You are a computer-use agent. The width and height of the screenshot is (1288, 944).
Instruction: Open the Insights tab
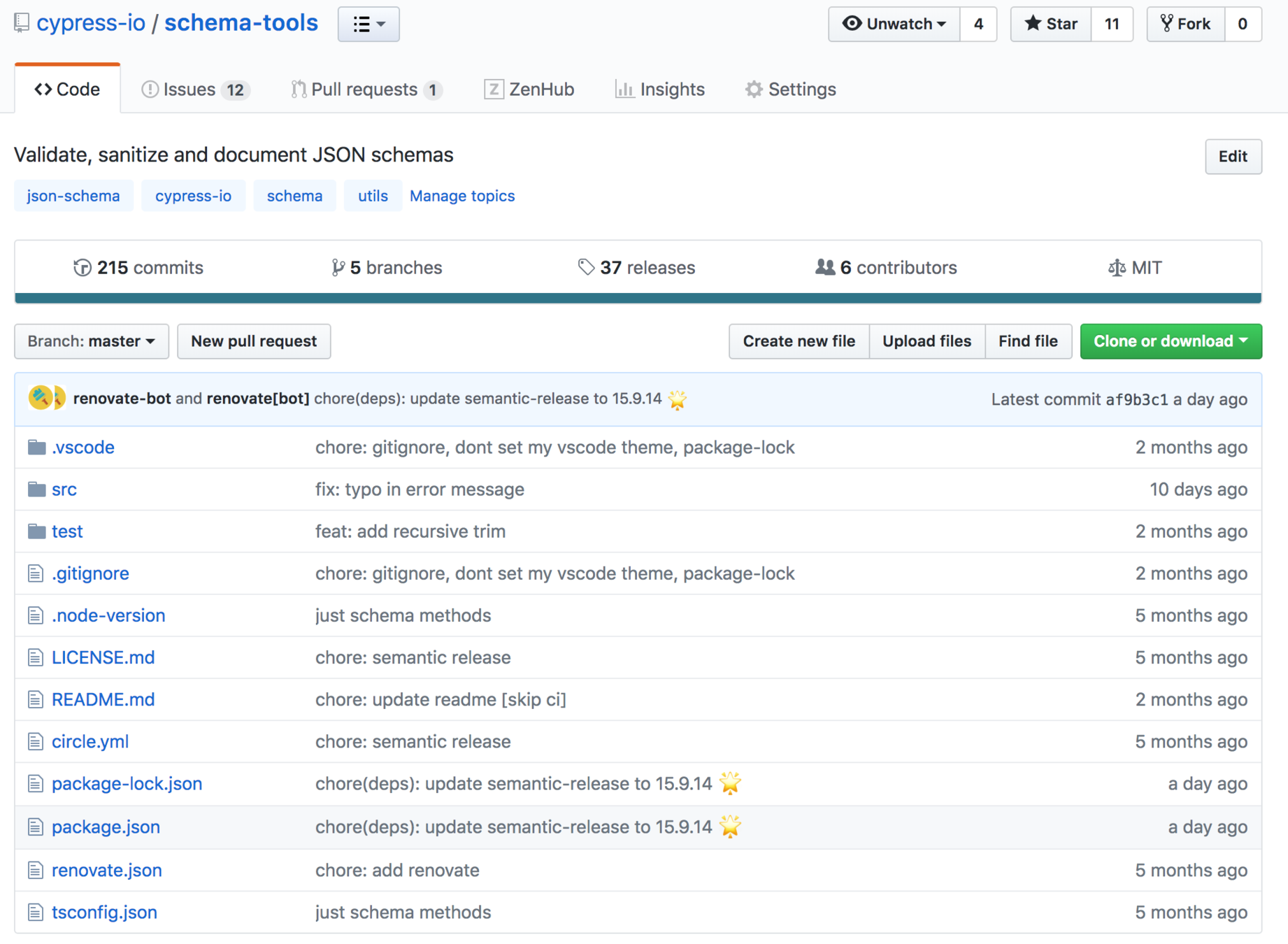(660, 90)
